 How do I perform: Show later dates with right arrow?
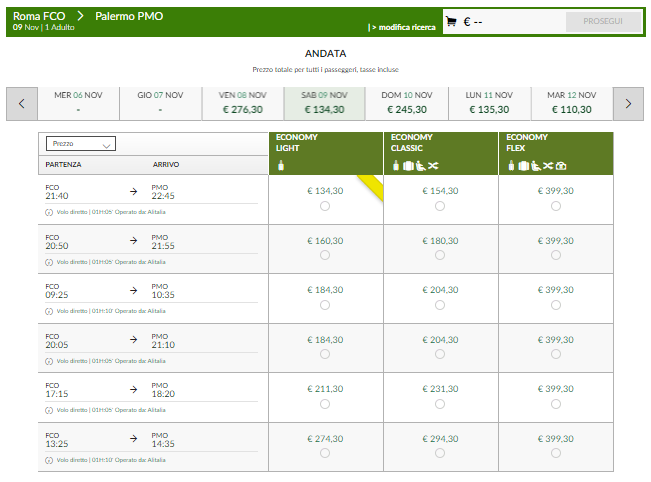click(628, 103)
